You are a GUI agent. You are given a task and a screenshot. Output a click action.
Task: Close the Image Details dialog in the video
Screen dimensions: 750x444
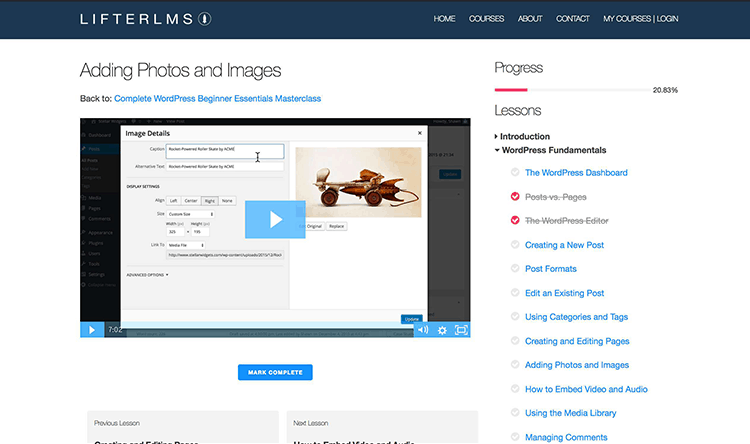pyautogui.click(x=420, y=133)
